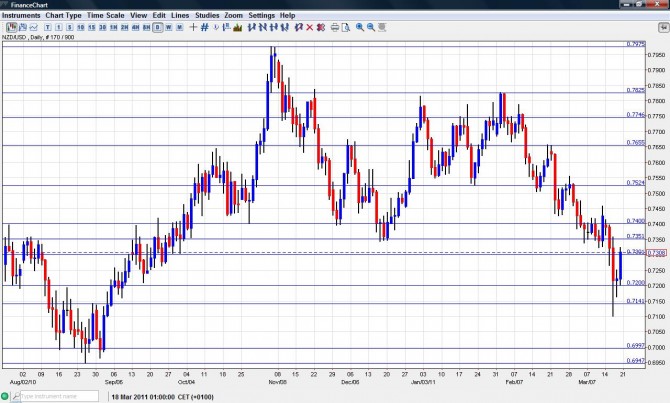Select the candlestick chart type icon
This screenshot has width=670, height=403.
(12, 27)
